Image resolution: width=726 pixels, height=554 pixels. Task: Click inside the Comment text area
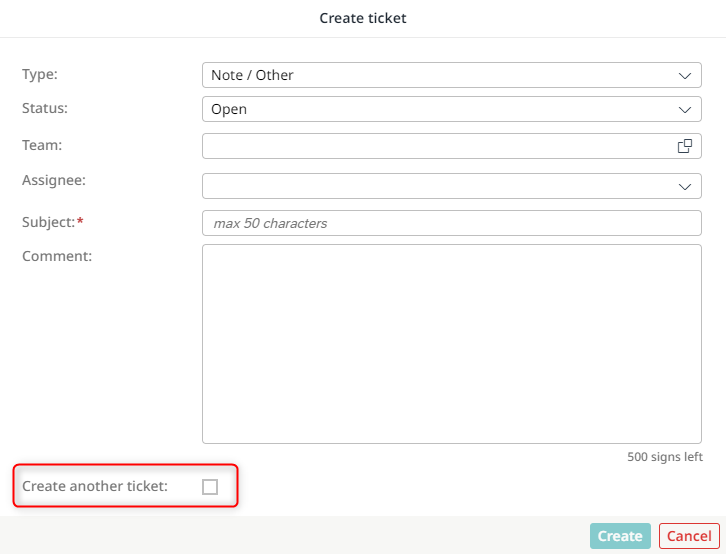(x=451, y=344)
